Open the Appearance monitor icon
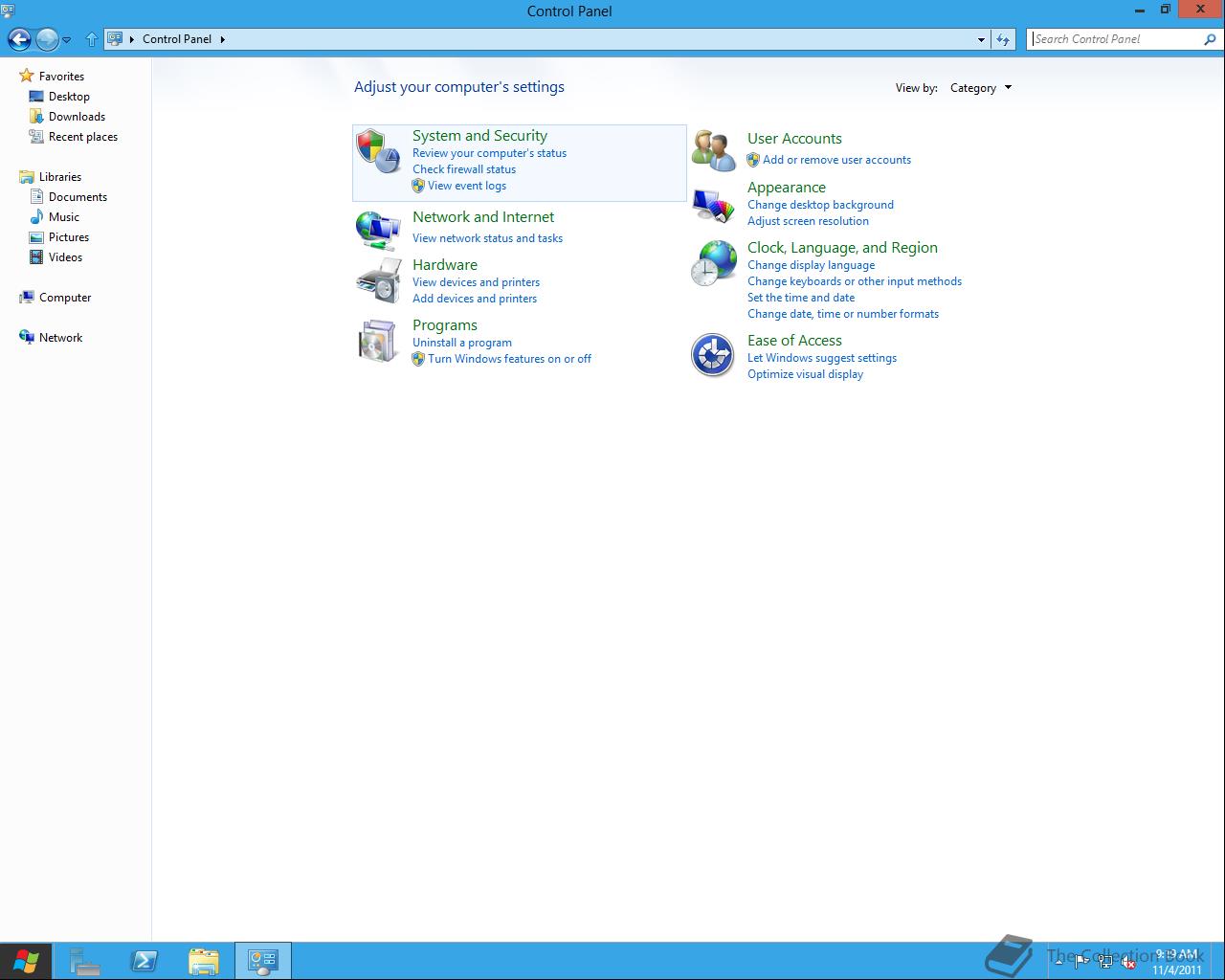This screenshot has height=980, width=1225. point(713,205)
